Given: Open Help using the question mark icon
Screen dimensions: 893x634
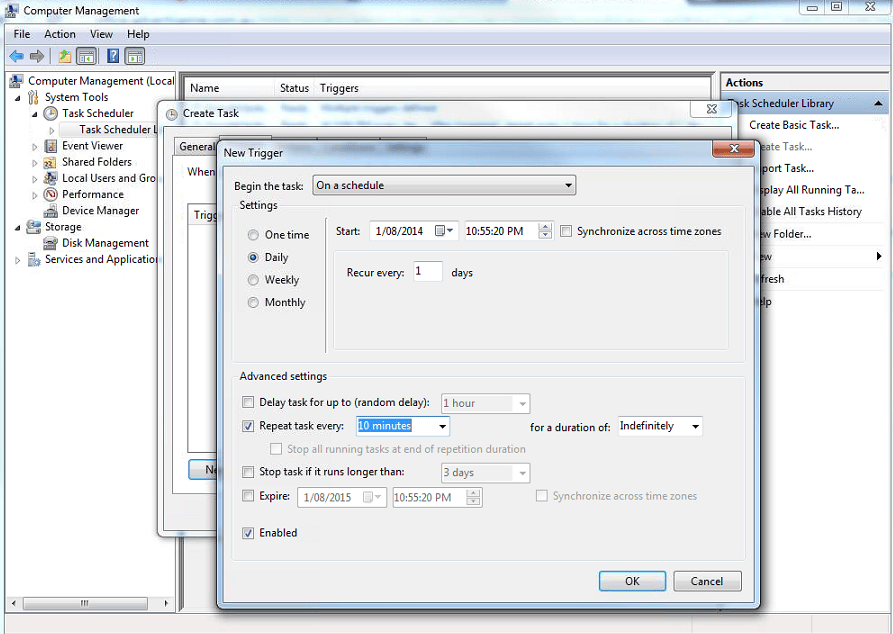Looking at the screenshot, I should [113, 56].
